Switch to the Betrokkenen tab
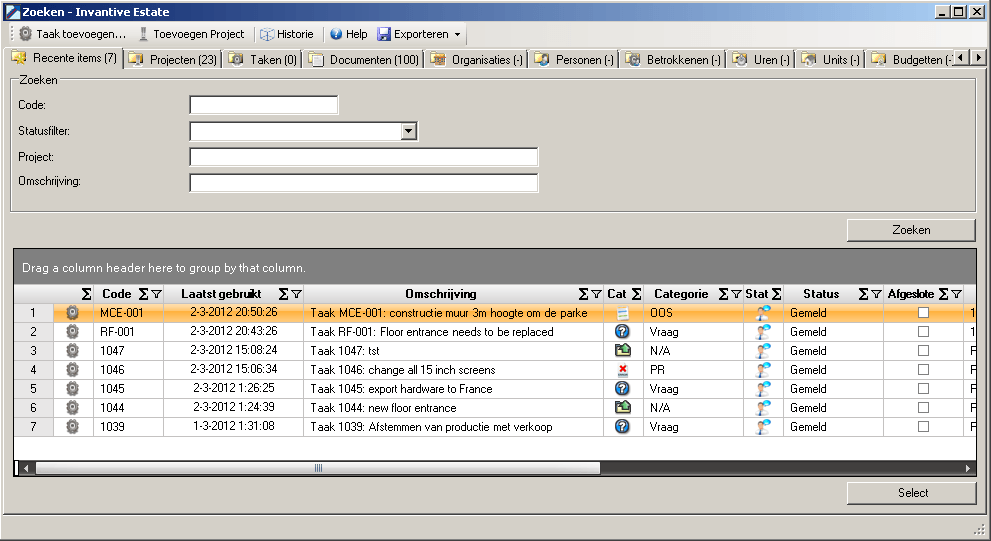The image size is (991, 541). 673,59
